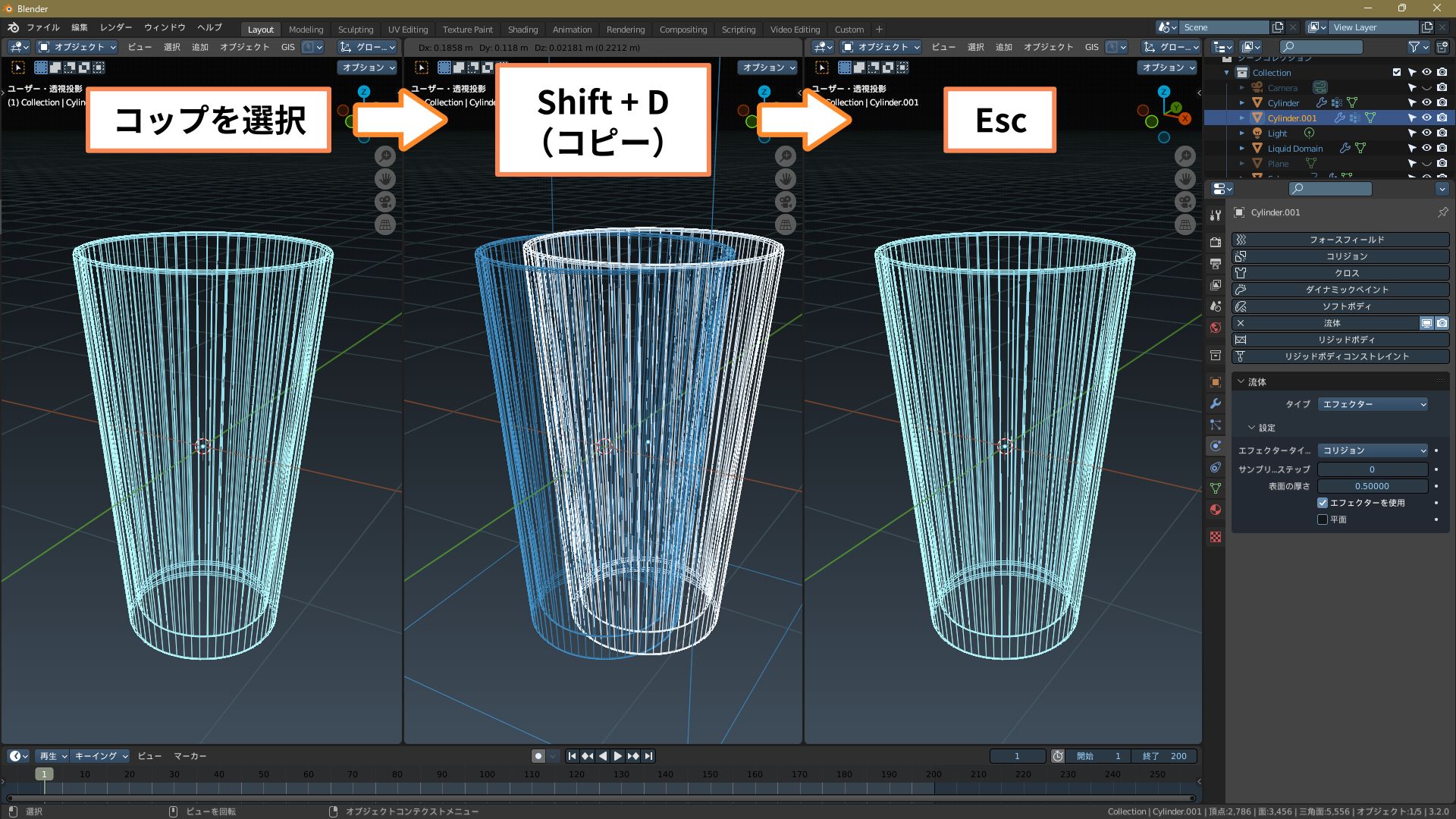Disable the エフェクターを使用 checkbox
Image resolution: width=1456 pixels, height=819 pixels.
point(1323,503)
